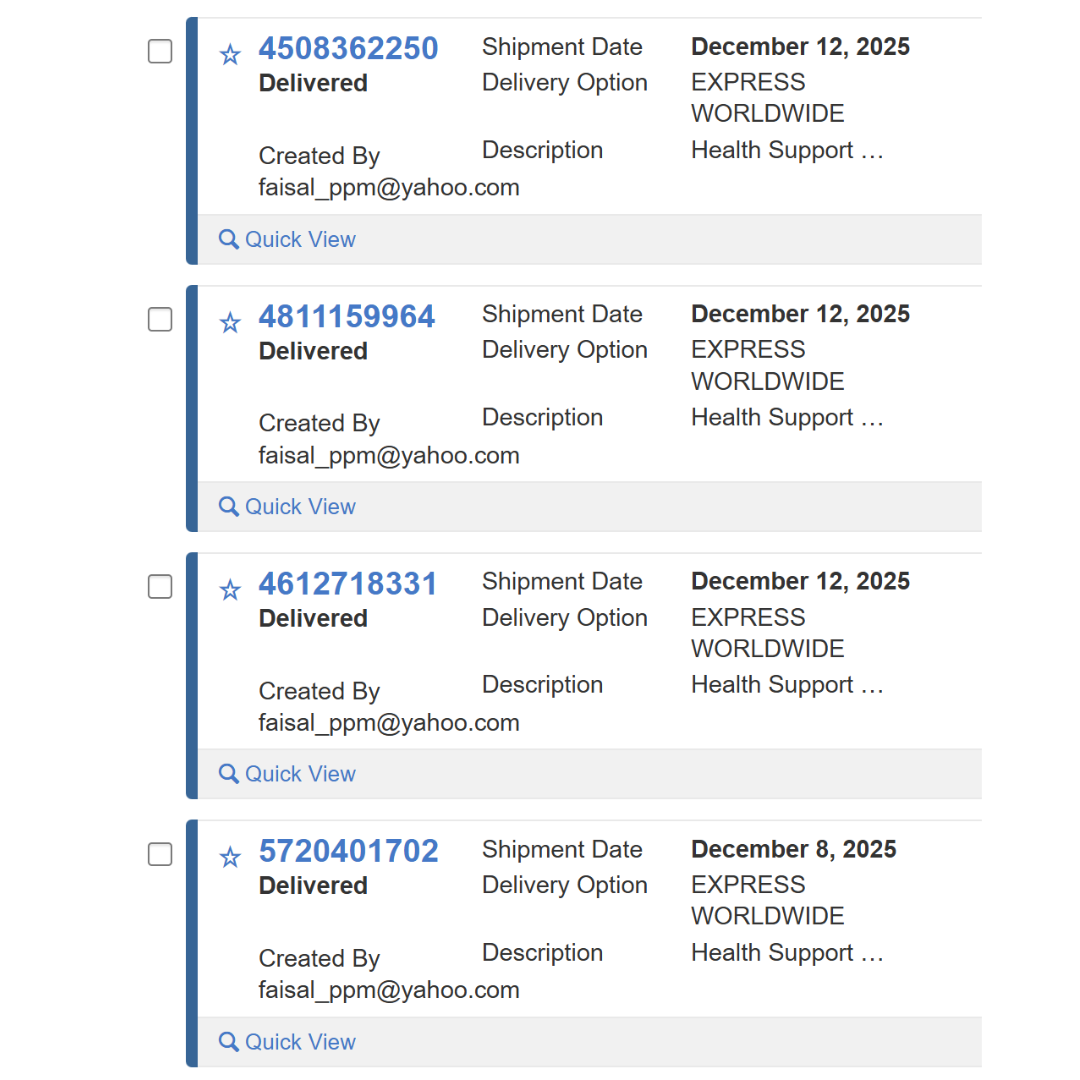Image resolution: width=1080 pixels, height=1080 pixels.
Task: Go to shipment 5720401702
Action: pyautogui.click(x=348, y=851)
